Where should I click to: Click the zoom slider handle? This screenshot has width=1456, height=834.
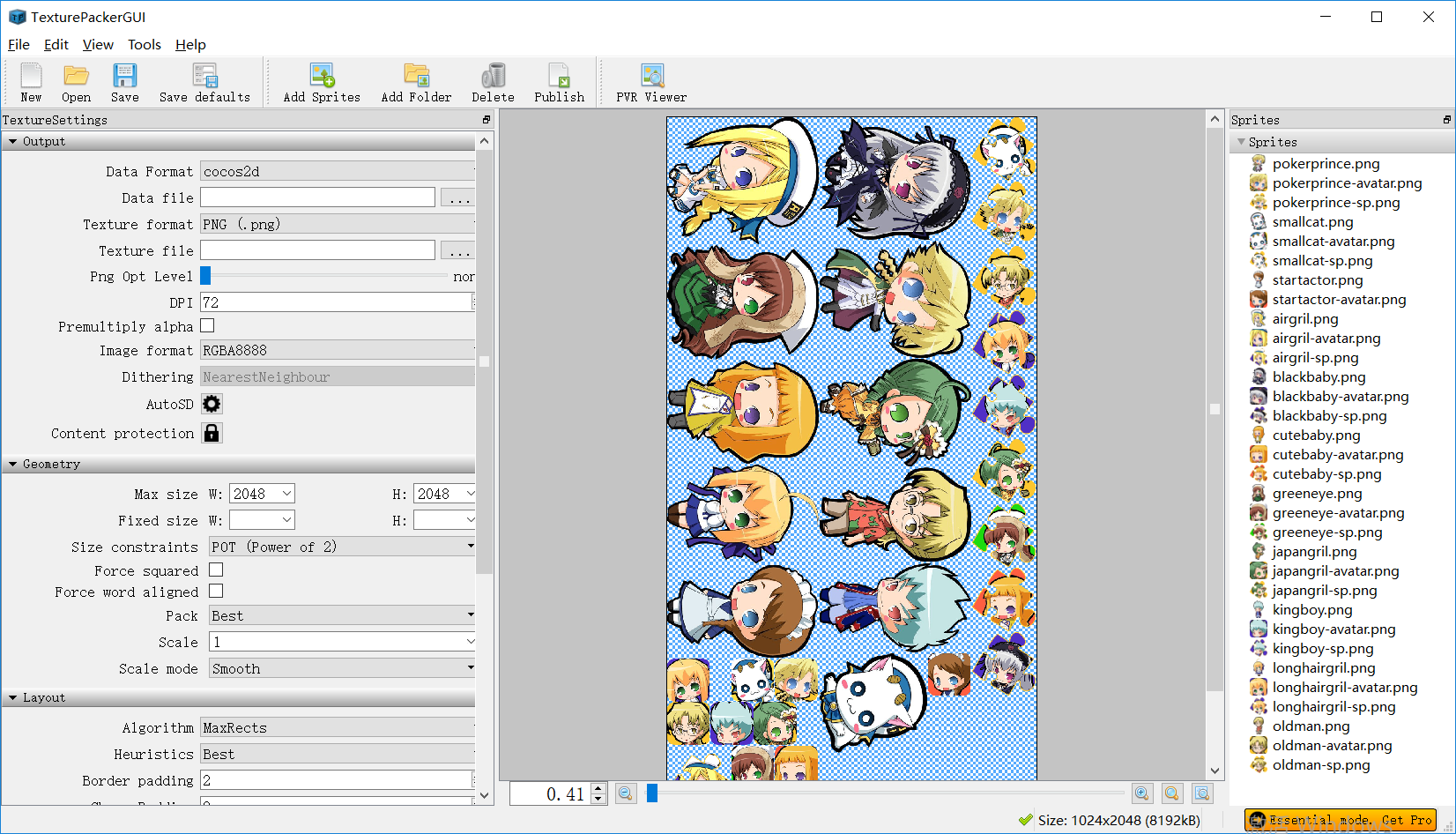coord(652,793)
